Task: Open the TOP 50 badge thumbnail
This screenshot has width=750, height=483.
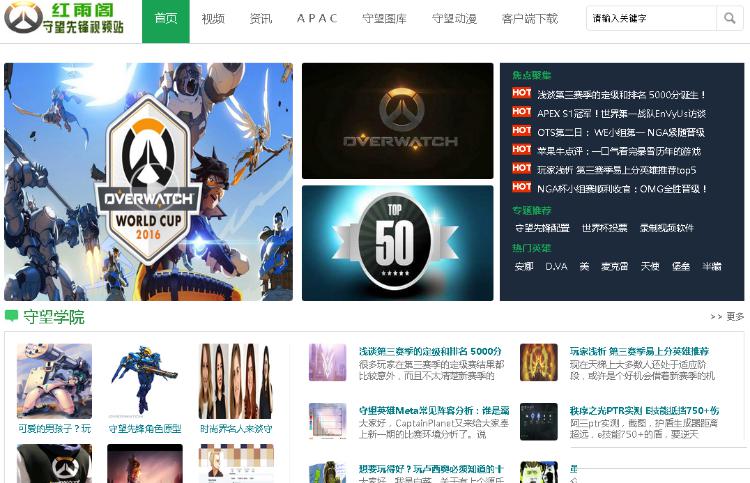Action: point(397,243)
